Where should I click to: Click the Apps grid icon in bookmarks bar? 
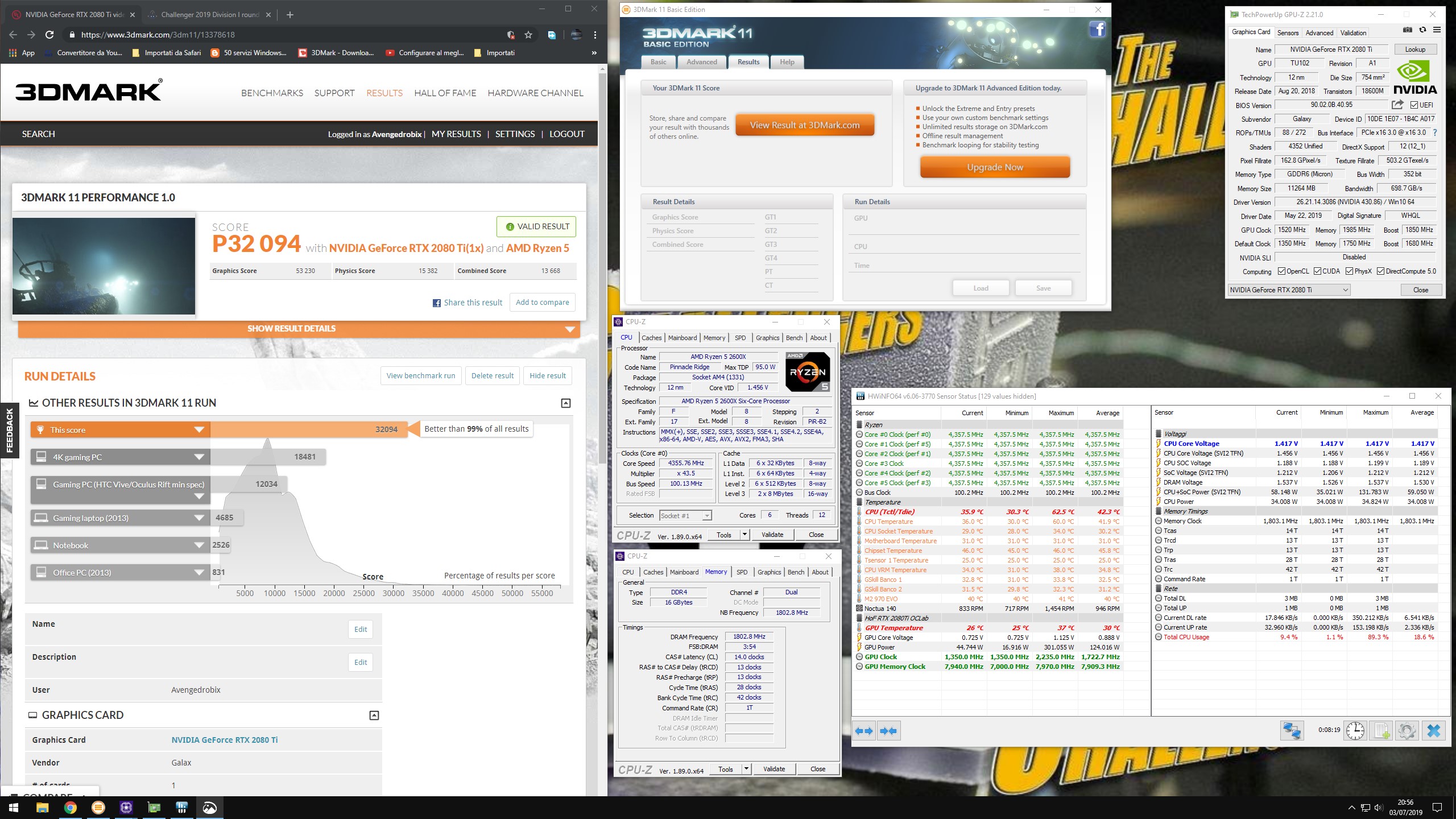(13, 53)
